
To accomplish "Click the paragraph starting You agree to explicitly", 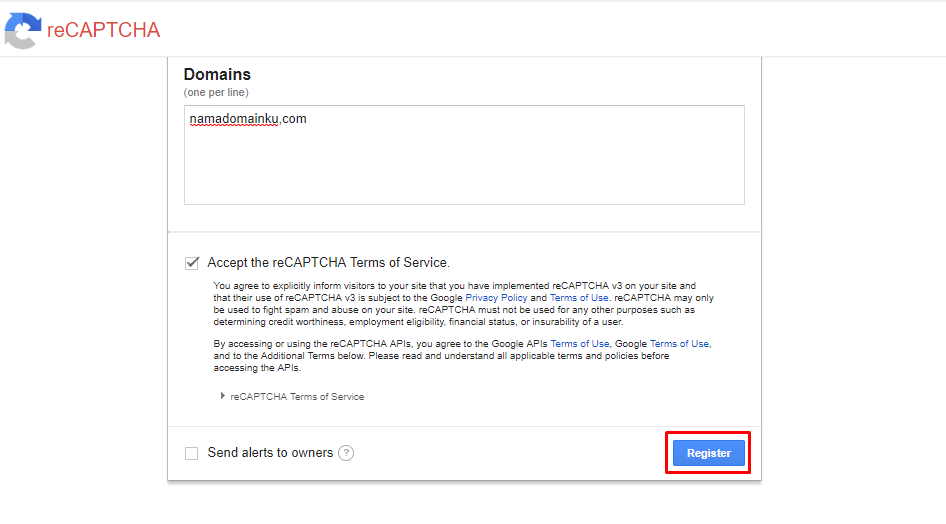I will point(463,304).
